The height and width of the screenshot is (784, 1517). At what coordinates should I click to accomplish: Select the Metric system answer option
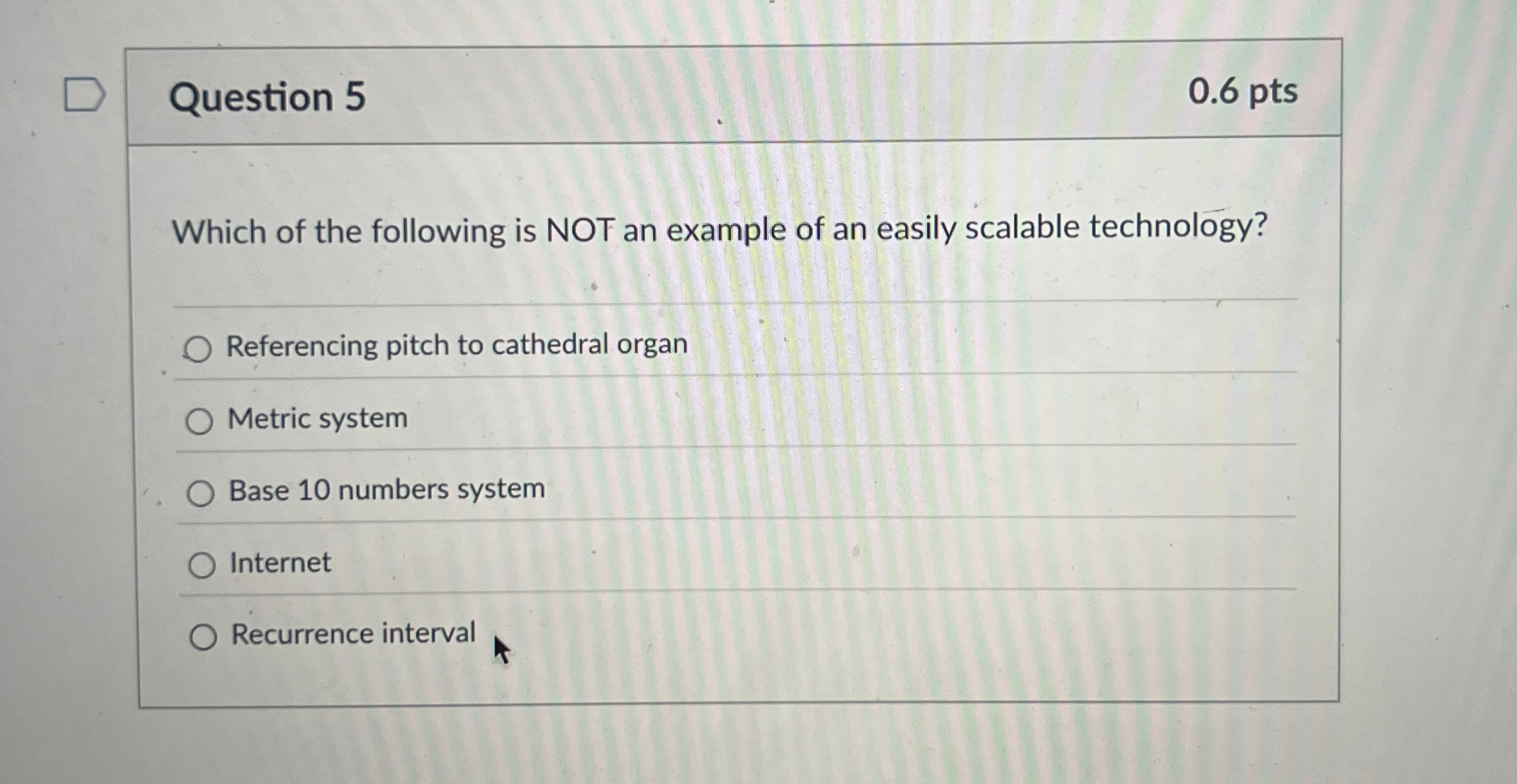click(318, 419)
